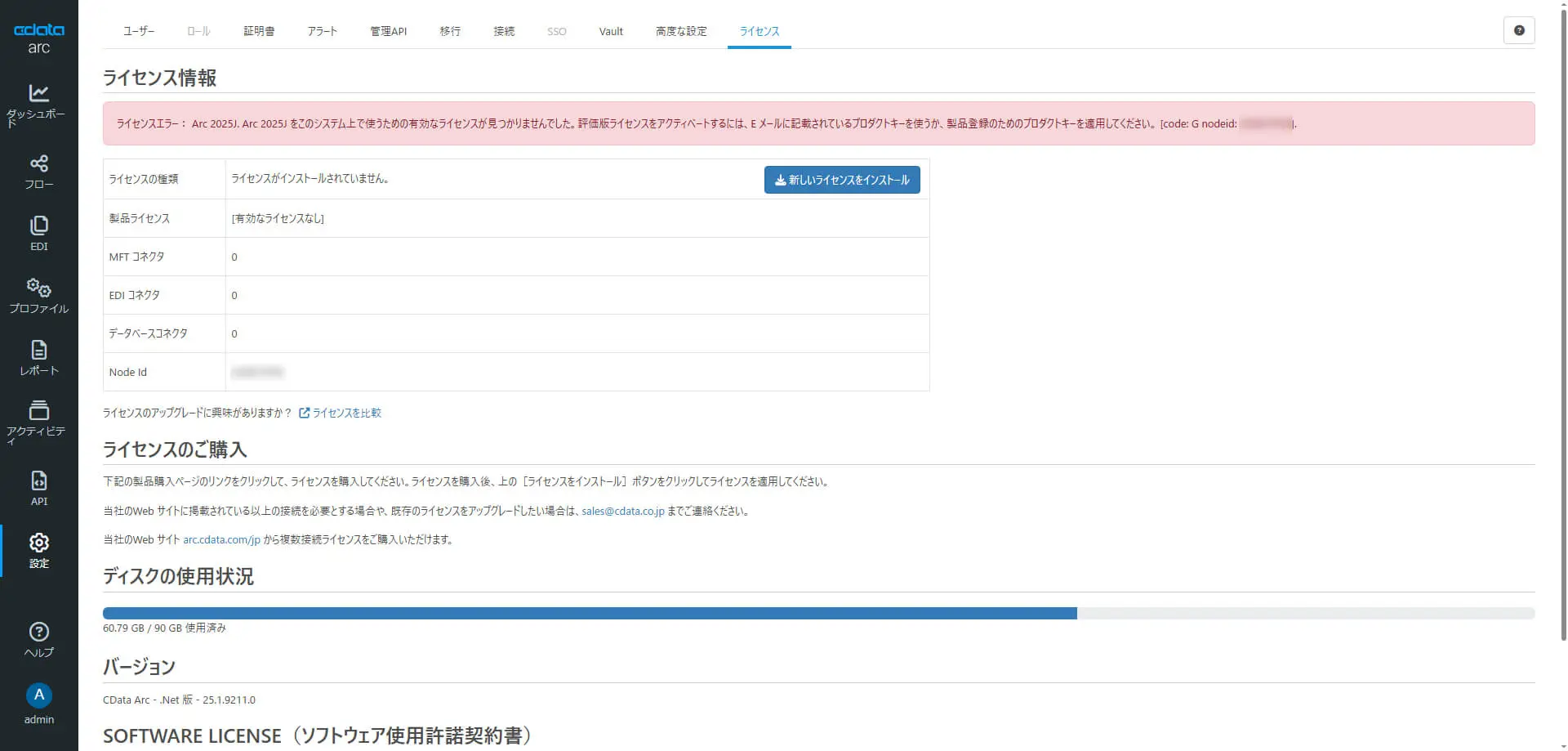Switch to the Vault tab
This screenshot has height=751, width=1568.
611,31
